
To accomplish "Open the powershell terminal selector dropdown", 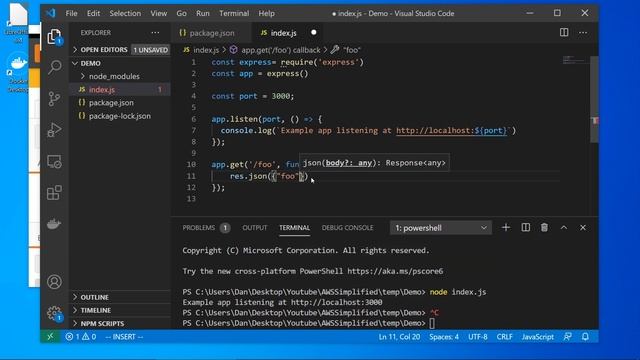I will (441, 228).
